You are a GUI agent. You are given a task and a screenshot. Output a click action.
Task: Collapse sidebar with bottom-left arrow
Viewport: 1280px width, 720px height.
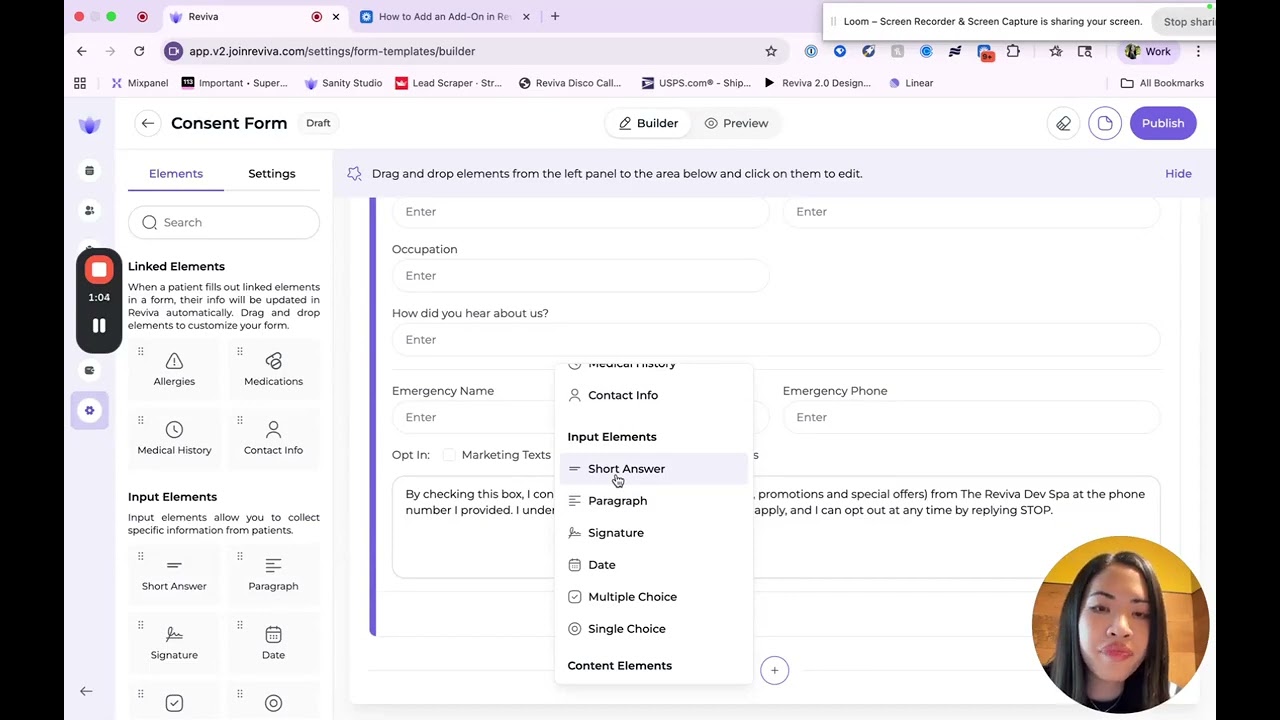(x=86, y=691)
